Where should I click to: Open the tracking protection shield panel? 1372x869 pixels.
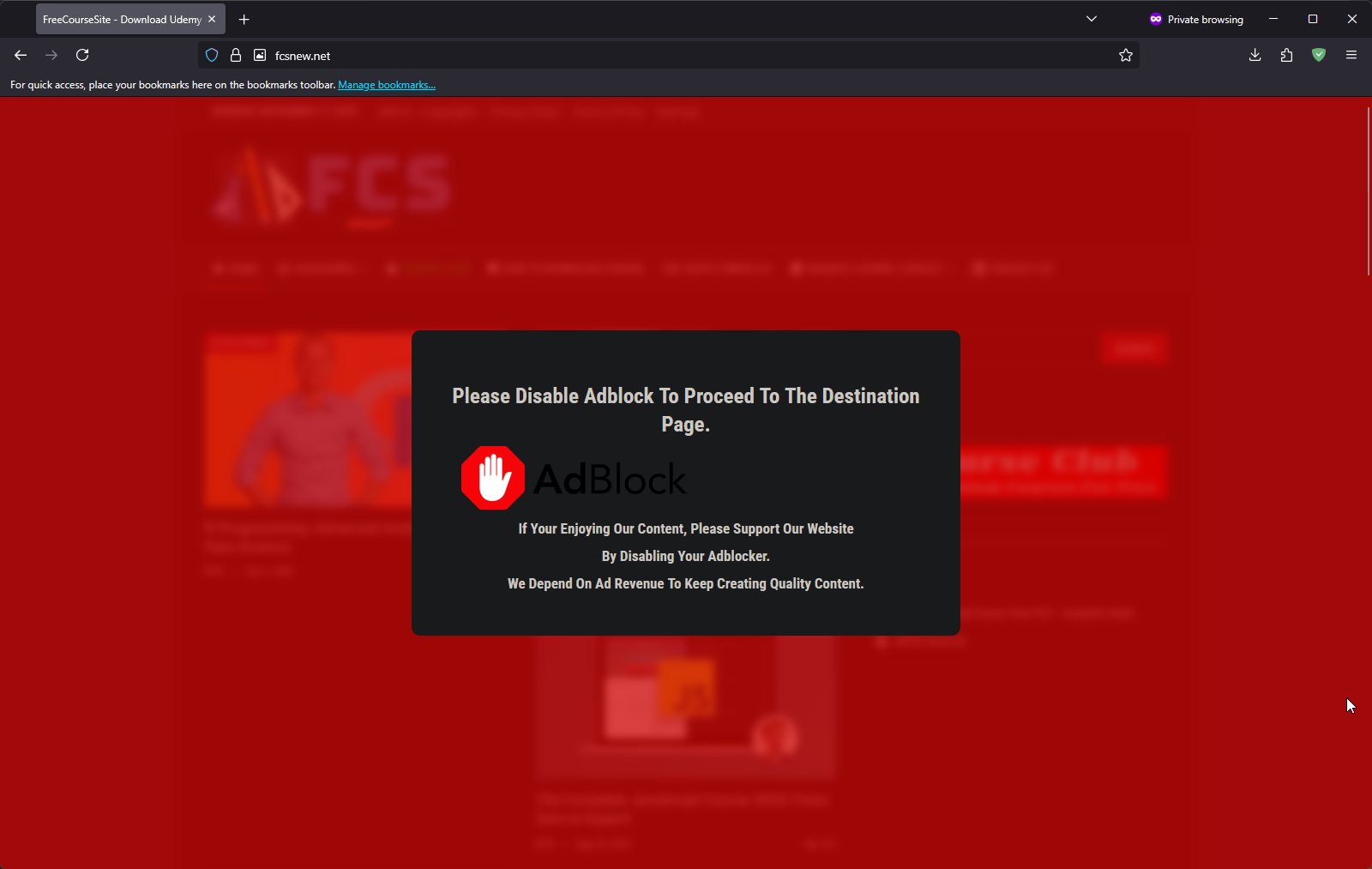211,55
